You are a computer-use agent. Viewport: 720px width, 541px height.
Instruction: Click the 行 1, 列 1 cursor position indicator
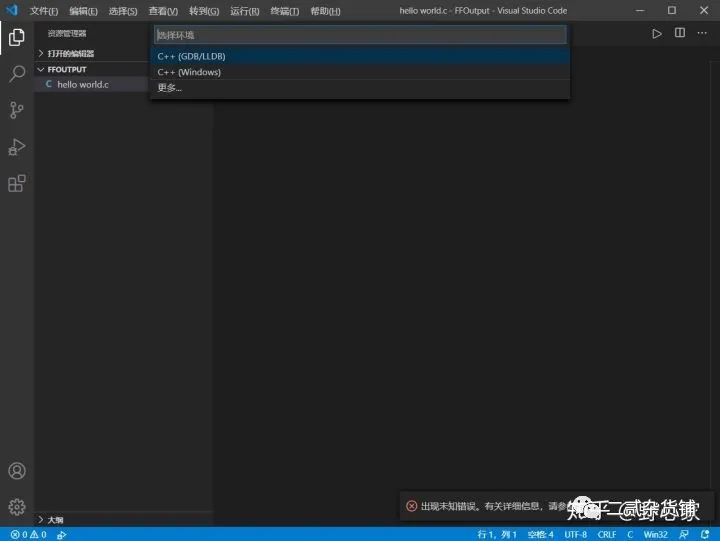pos(497,535)
